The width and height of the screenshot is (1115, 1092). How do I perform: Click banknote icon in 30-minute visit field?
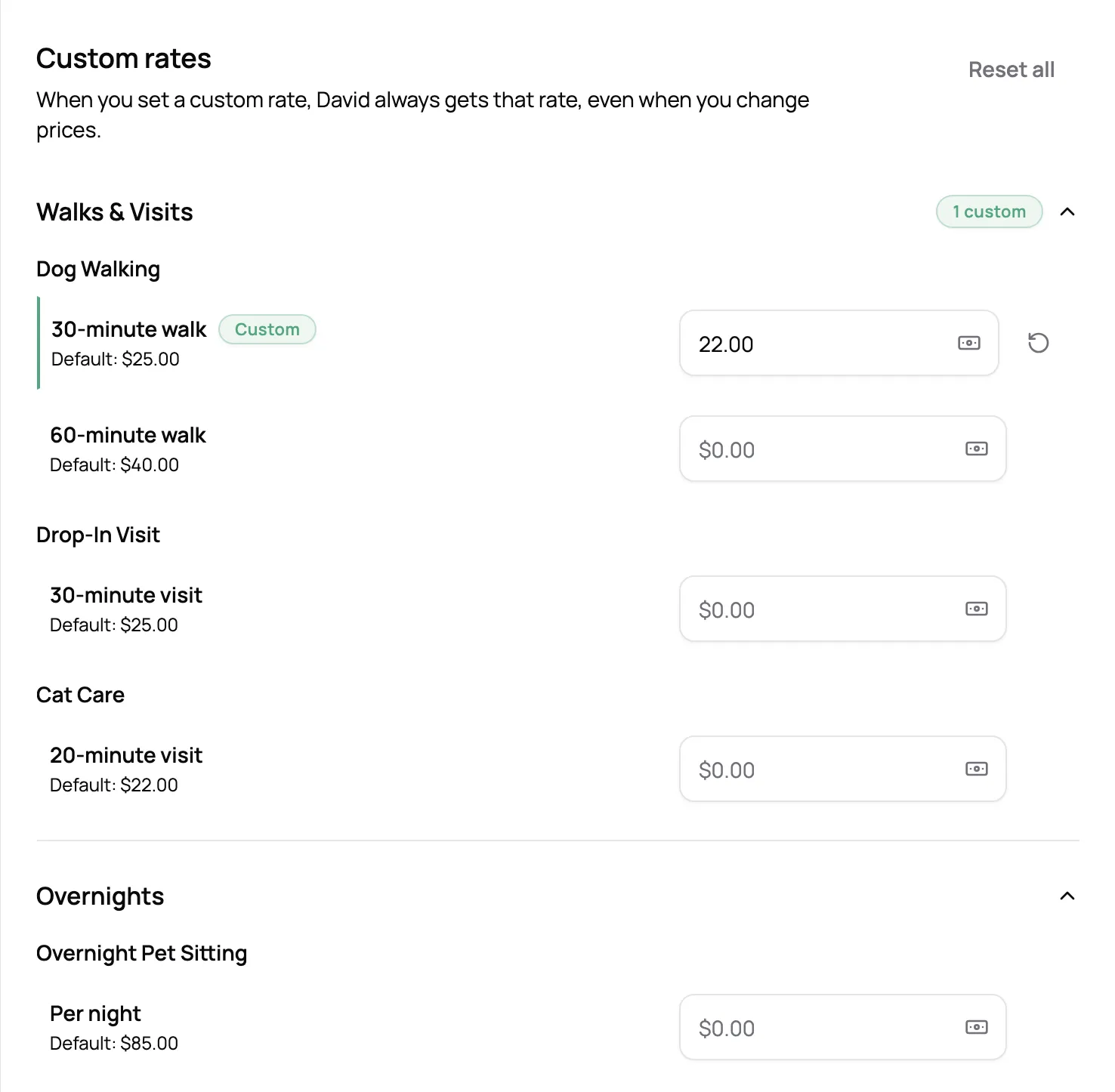tap(977, 609)
